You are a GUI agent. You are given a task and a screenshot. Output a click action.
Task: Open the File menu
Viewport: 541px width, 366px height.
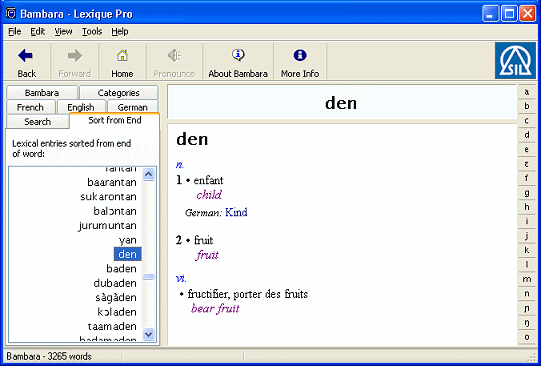coord(15,32)
